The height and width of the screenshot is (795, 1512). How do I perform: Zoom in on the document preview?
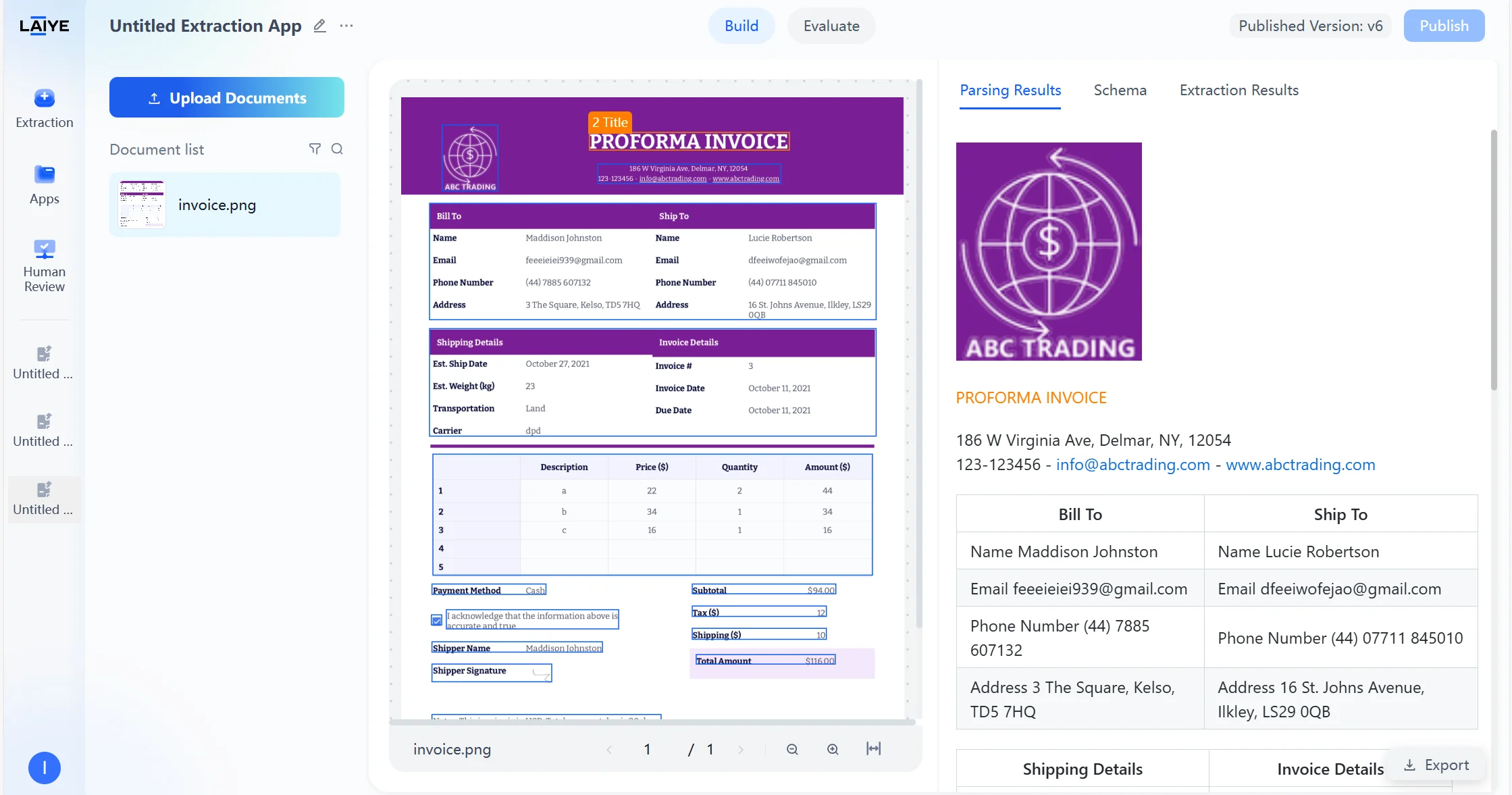click(x=833, y=749)
